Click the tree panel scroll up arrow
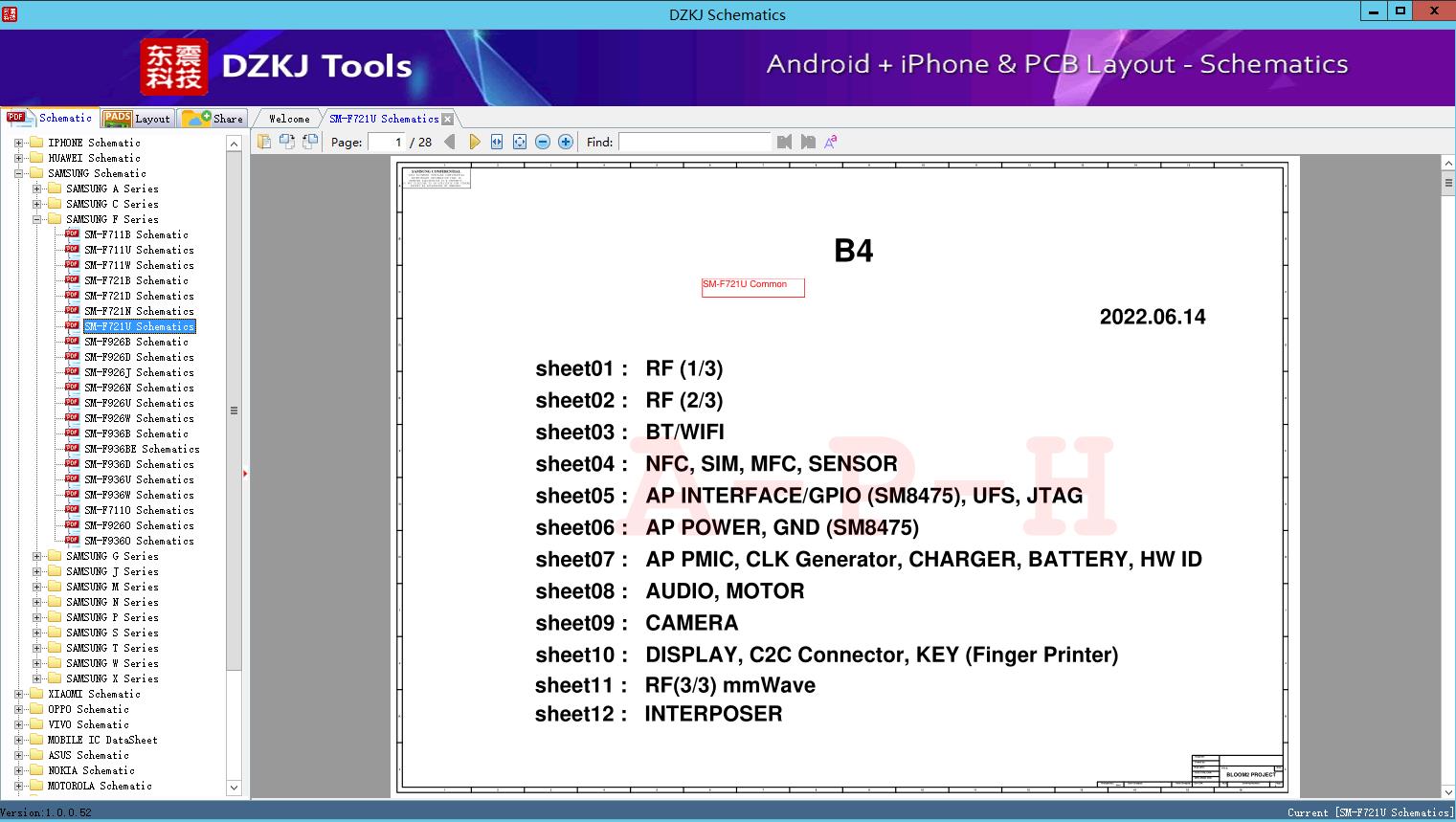Image resolution: width=1456 pixels, height=822 pixels. (234, 144)
